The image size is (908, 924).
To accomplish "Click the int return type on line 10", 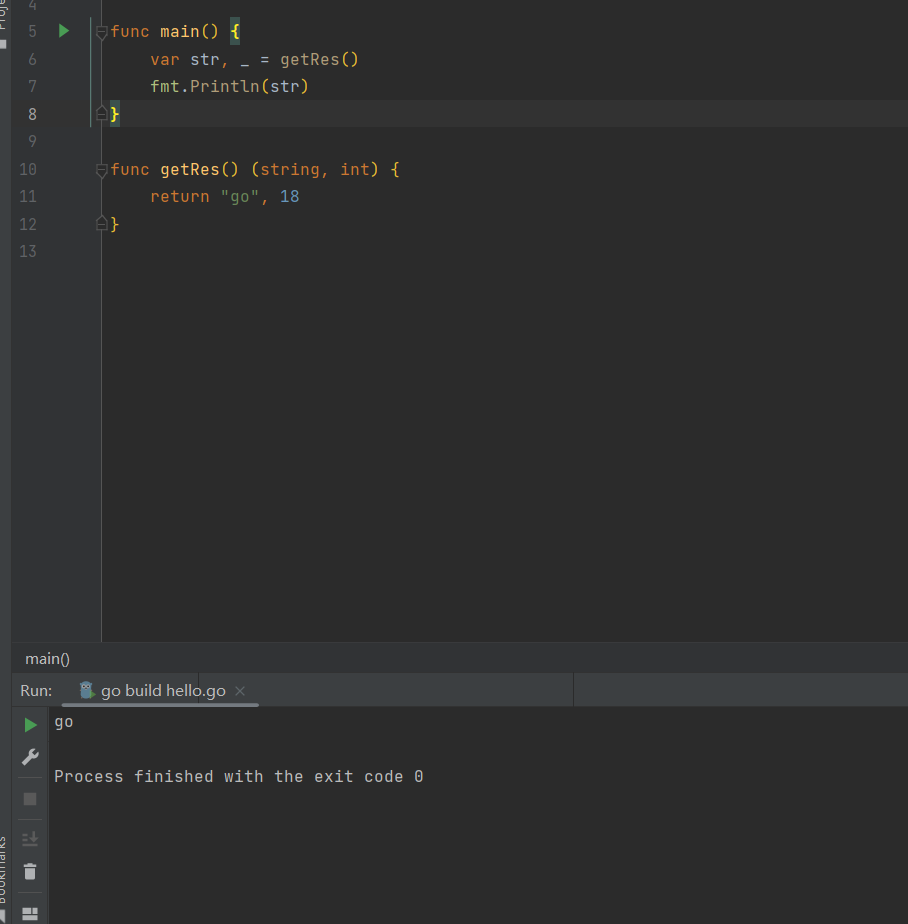I will tap(355, 170).
